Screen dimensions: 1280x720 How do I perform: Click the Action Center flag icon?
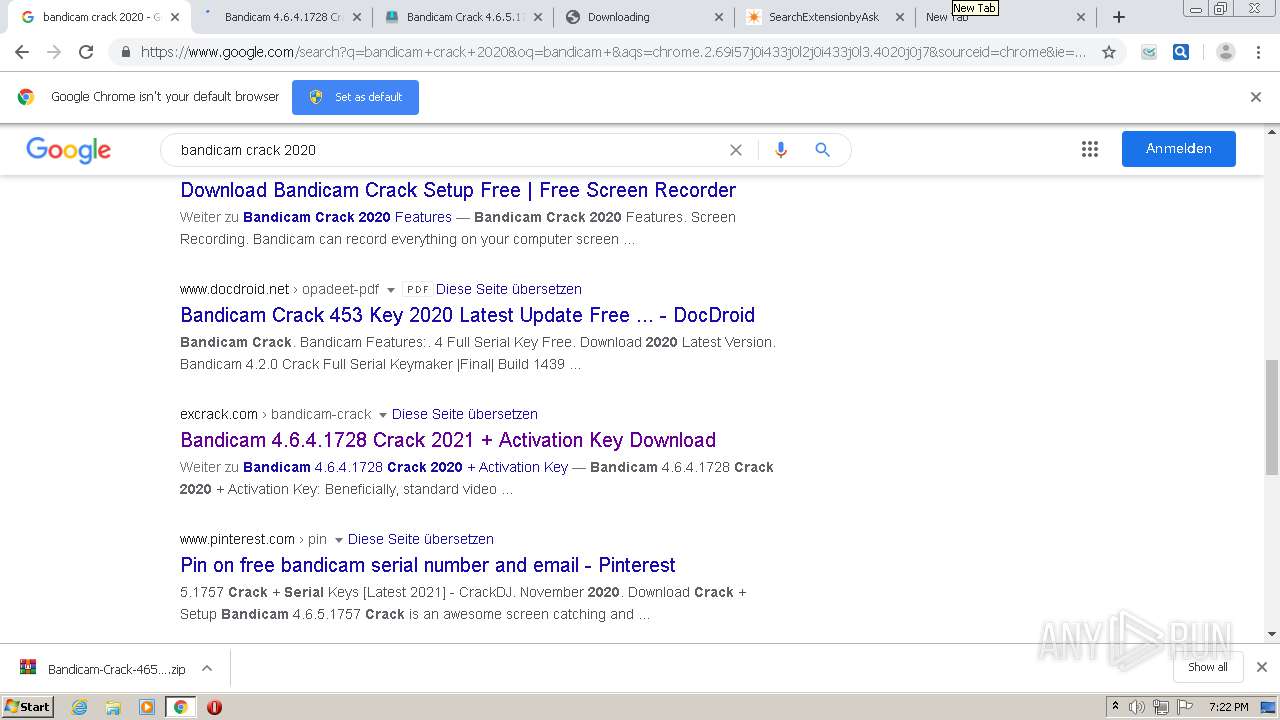click(x=1185, y=707)
